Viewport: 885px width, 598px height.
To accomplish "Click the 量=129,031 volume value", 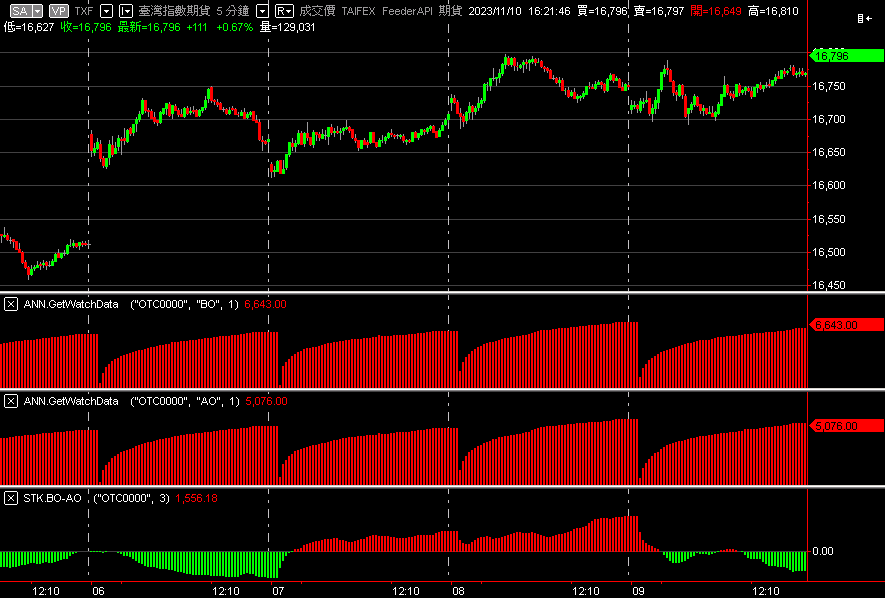I will [x=287, y=27].
